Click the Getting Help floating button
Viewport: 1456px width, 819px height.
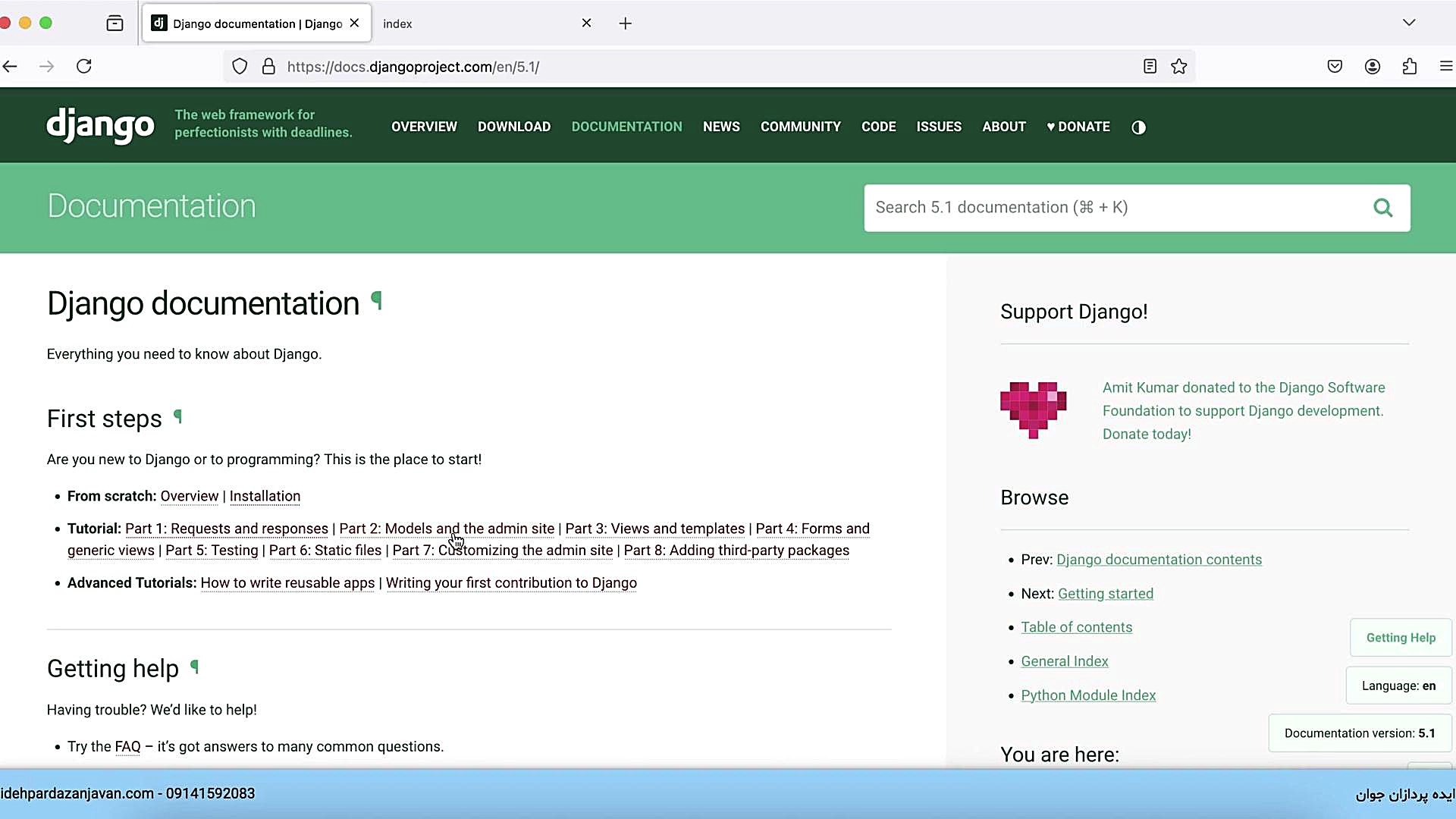click(x=1401, y=638)
